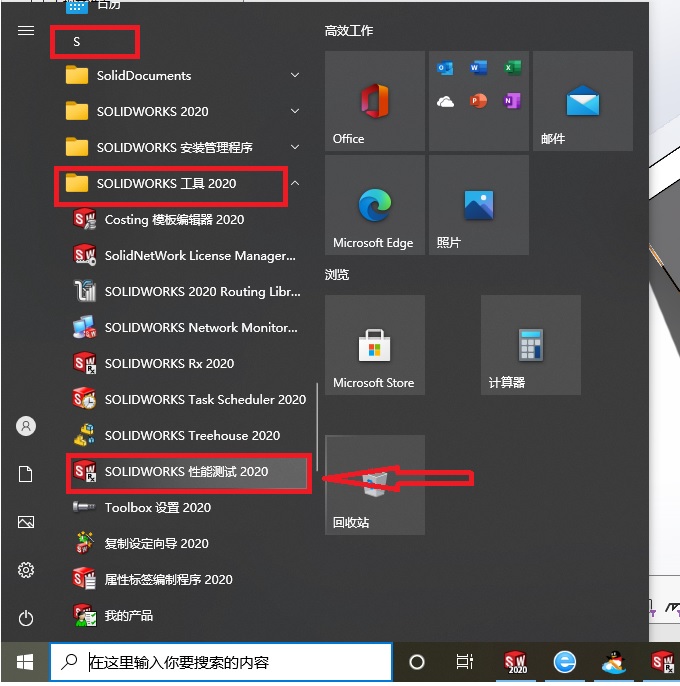Open Task View on taskbar
Screen dimensions: 680x686
[x=465, y=662]
